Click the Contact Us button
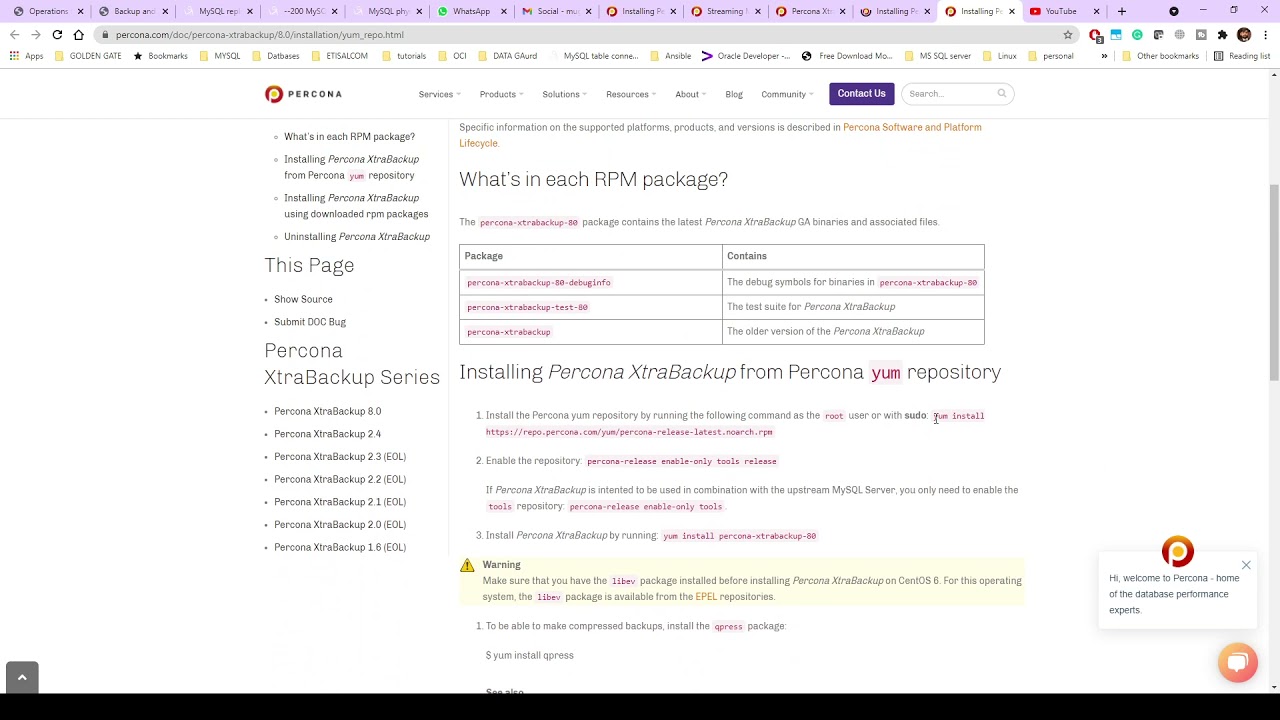The width and height of the screenshot is (1280, 720). click(x=861, y=94)
